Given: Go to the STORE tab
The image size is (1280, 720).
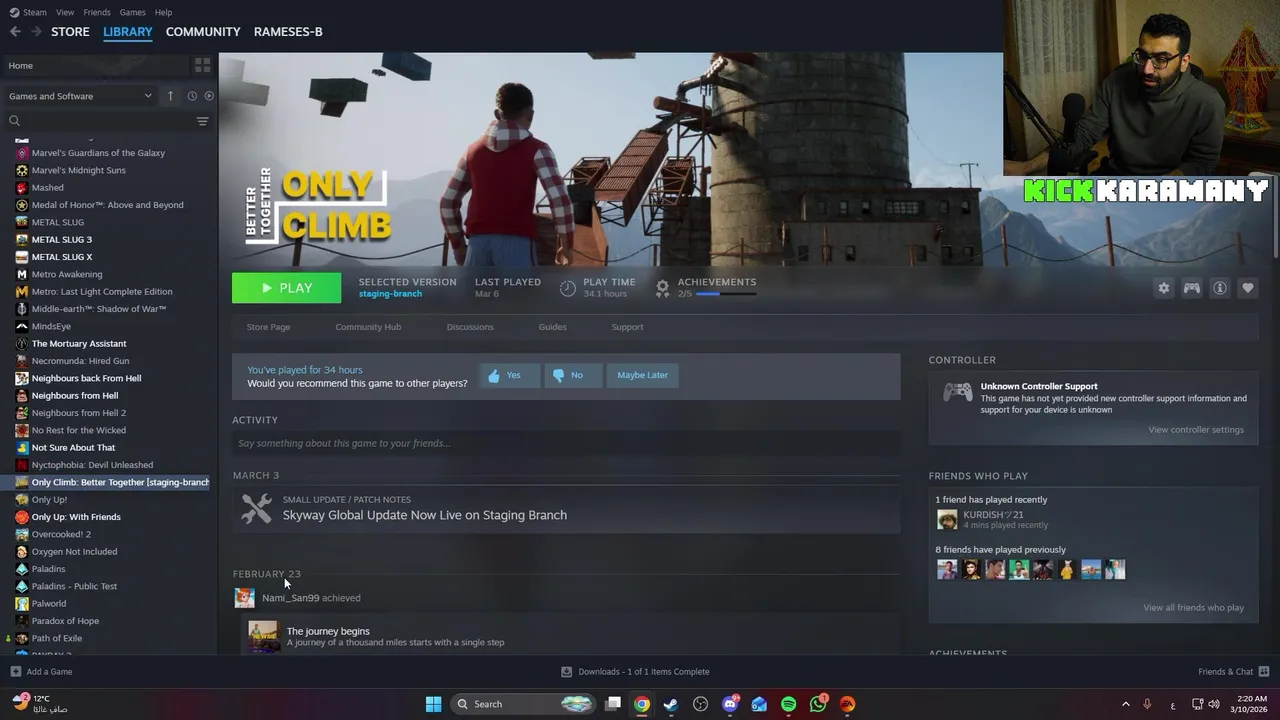Looking at the screenshot, I should point(70,32).
